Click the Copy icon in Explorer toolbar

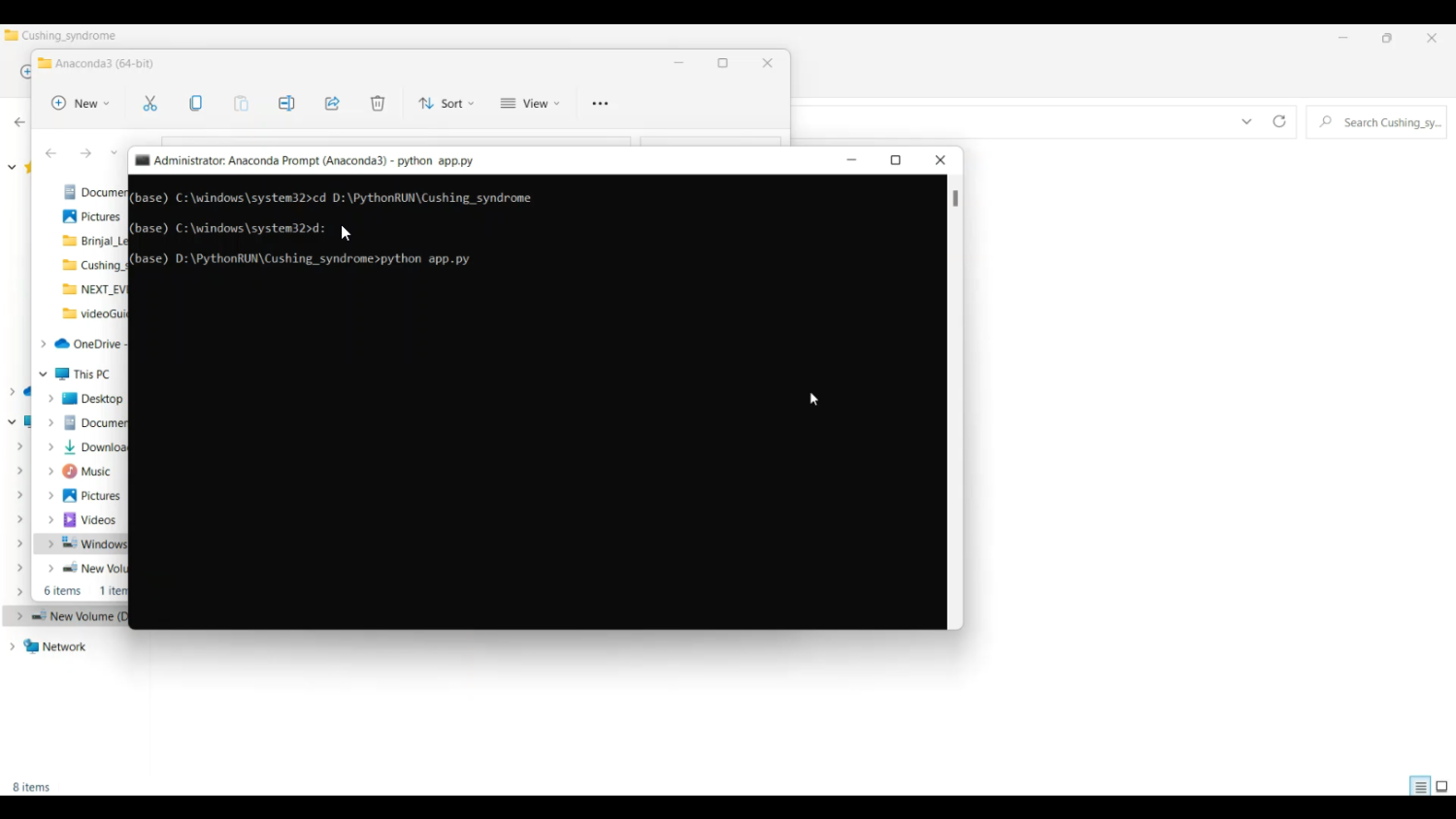tap(196, 104)
